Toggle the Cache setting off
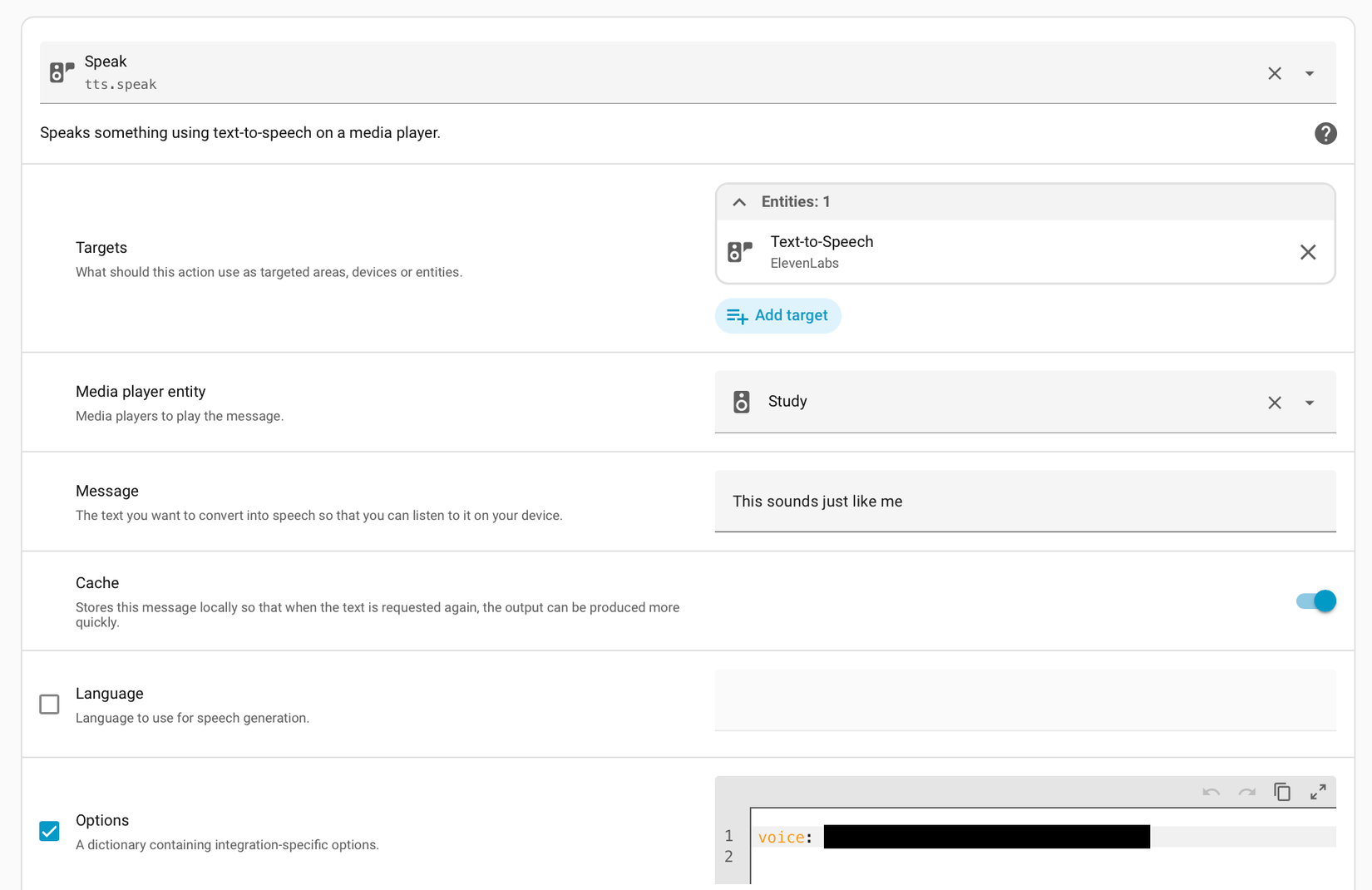This screenshot has width=1372, height=890. tap(1315, 601)
